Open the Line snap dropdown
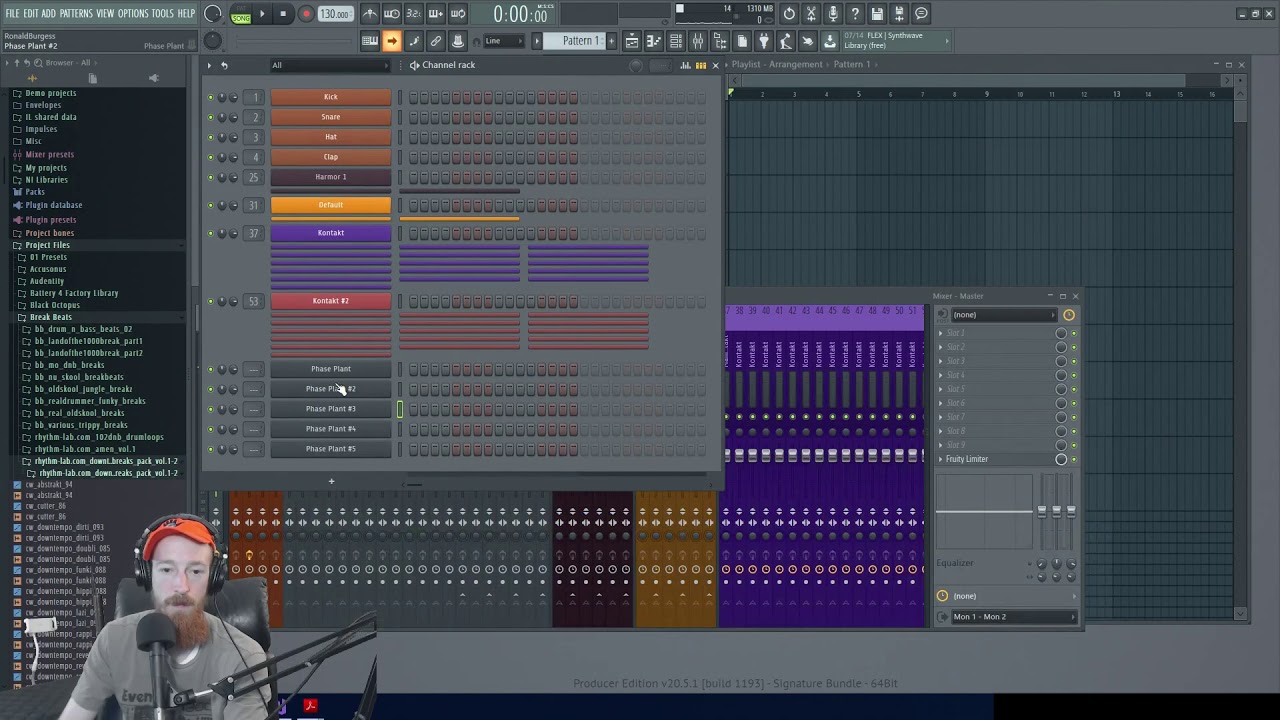 tap(503, 41)
